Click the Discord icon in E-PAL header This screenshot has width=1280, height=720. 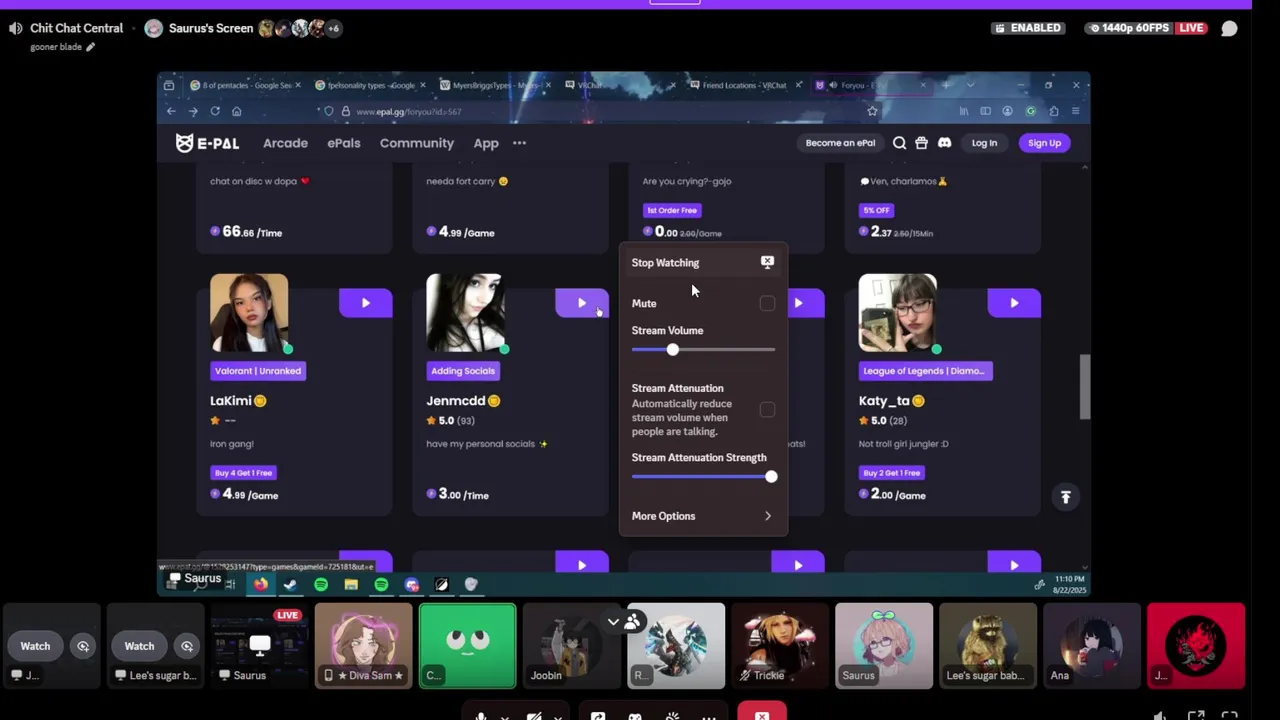[944, 143]
